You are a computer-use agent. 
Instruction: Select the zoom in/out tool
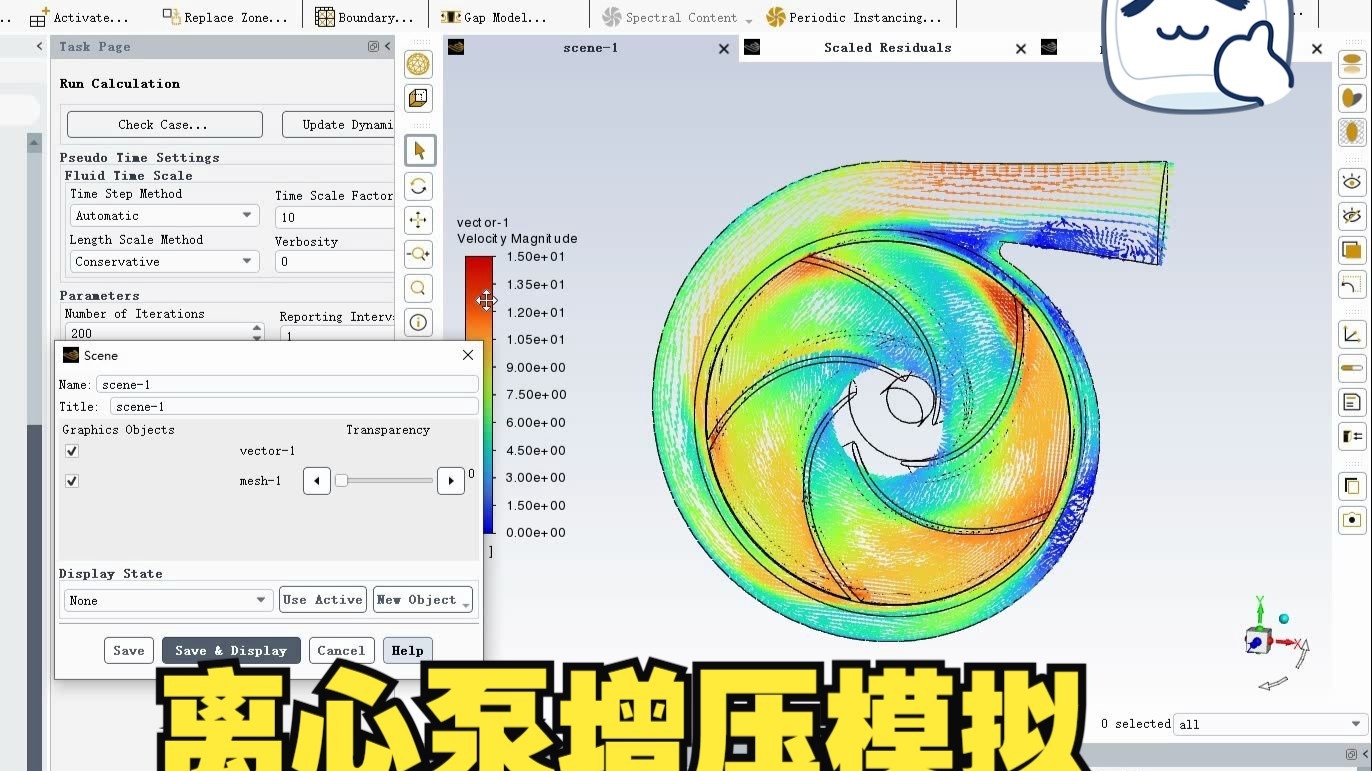tap(418, 253)
